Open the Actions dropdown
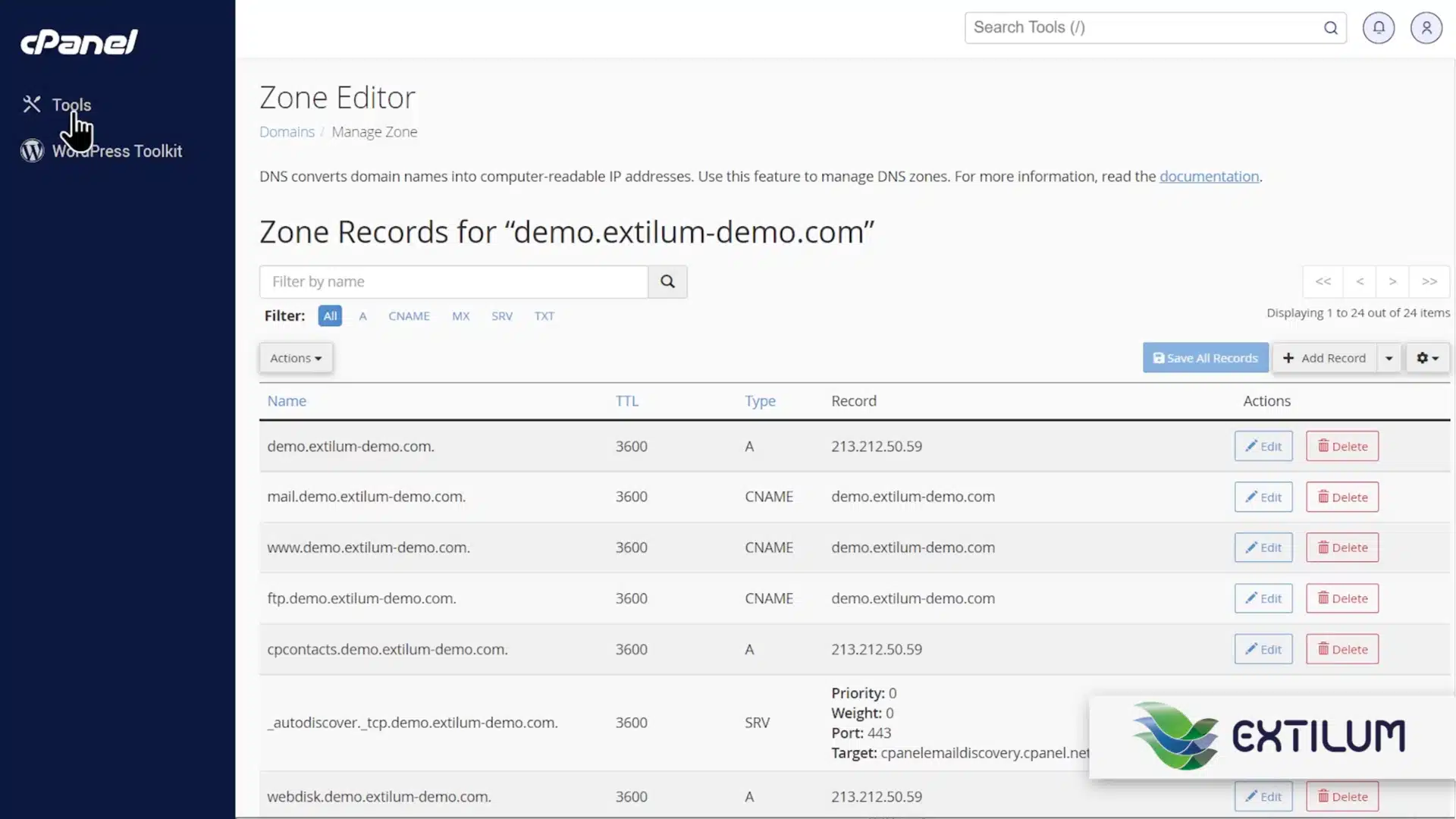The width and height of the screenshot is (1456, 819). coord(296,358)
